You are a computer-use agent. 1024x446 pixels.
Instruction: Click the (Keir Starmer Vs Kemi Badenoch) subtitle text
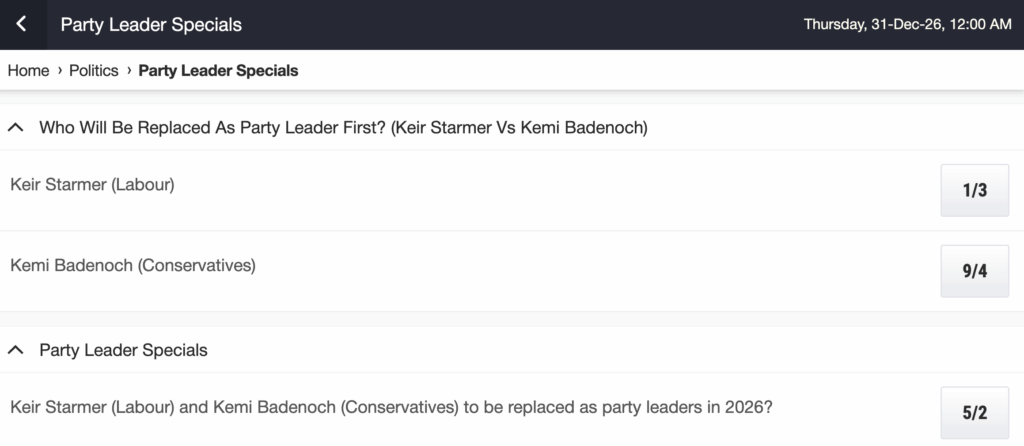(x=518, y=128)
